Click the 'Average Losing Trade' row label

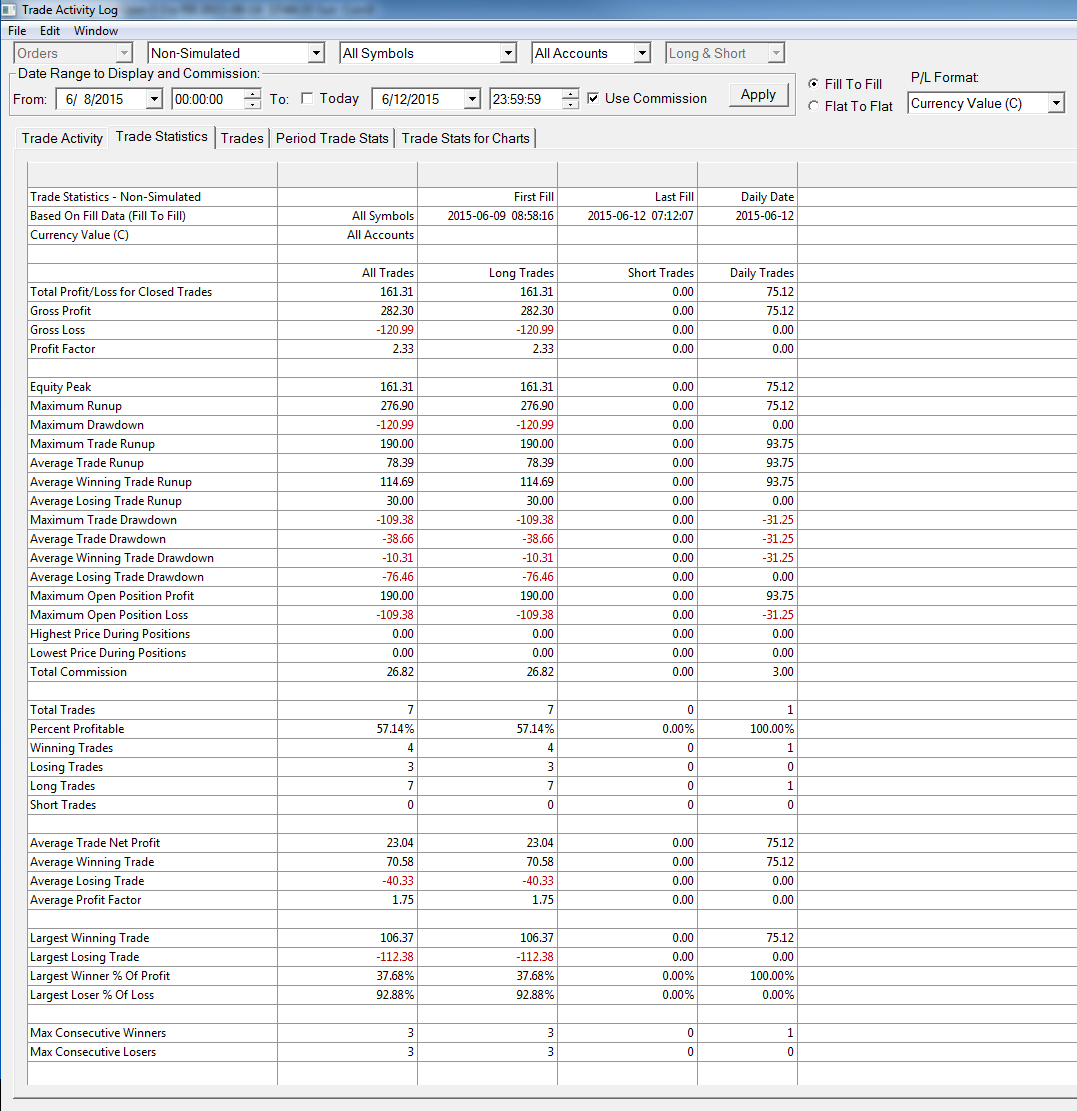[x=87, y=881]
